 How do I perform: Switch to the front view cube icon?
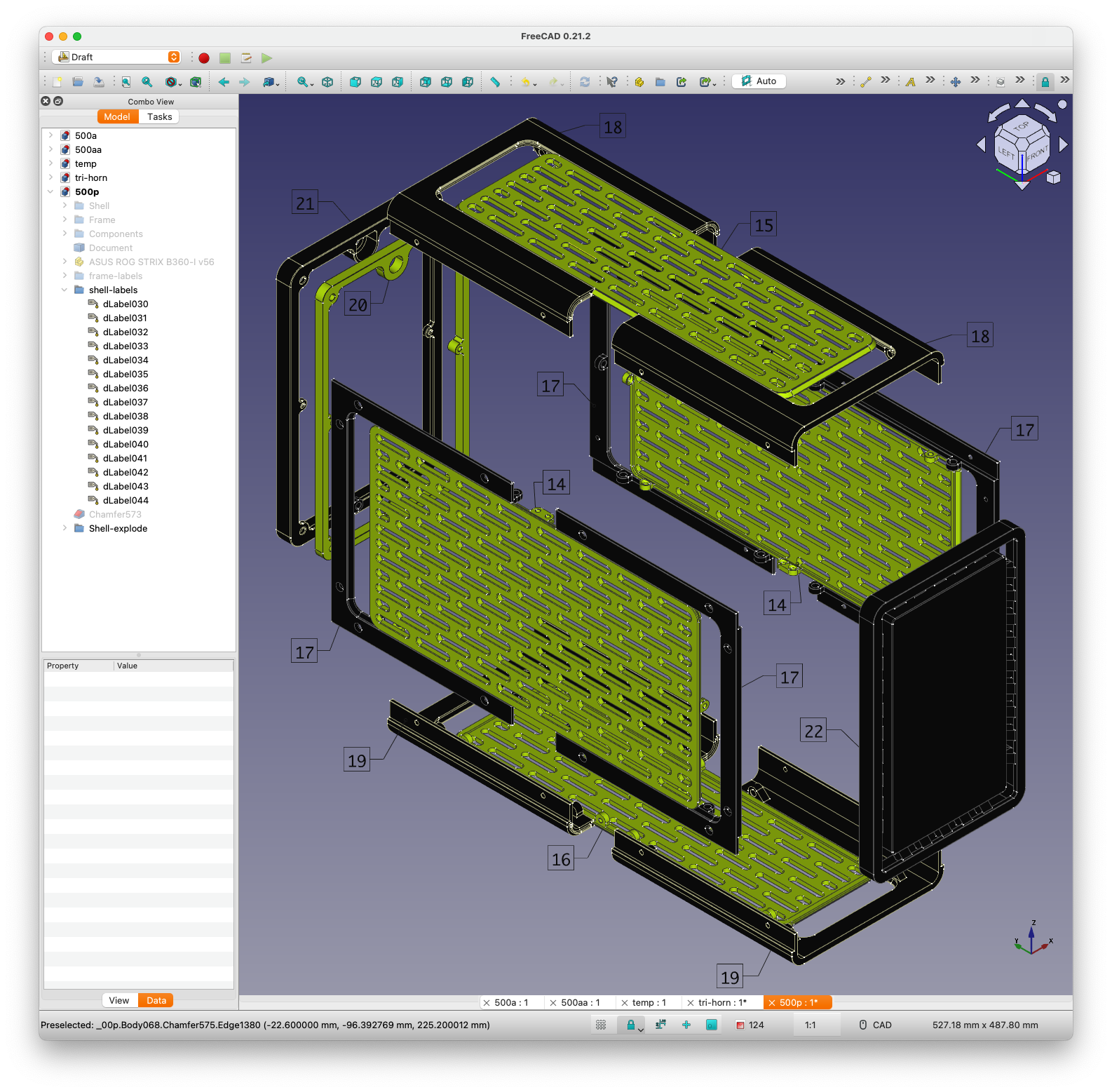pyautogui.click(x=355, y=82)
